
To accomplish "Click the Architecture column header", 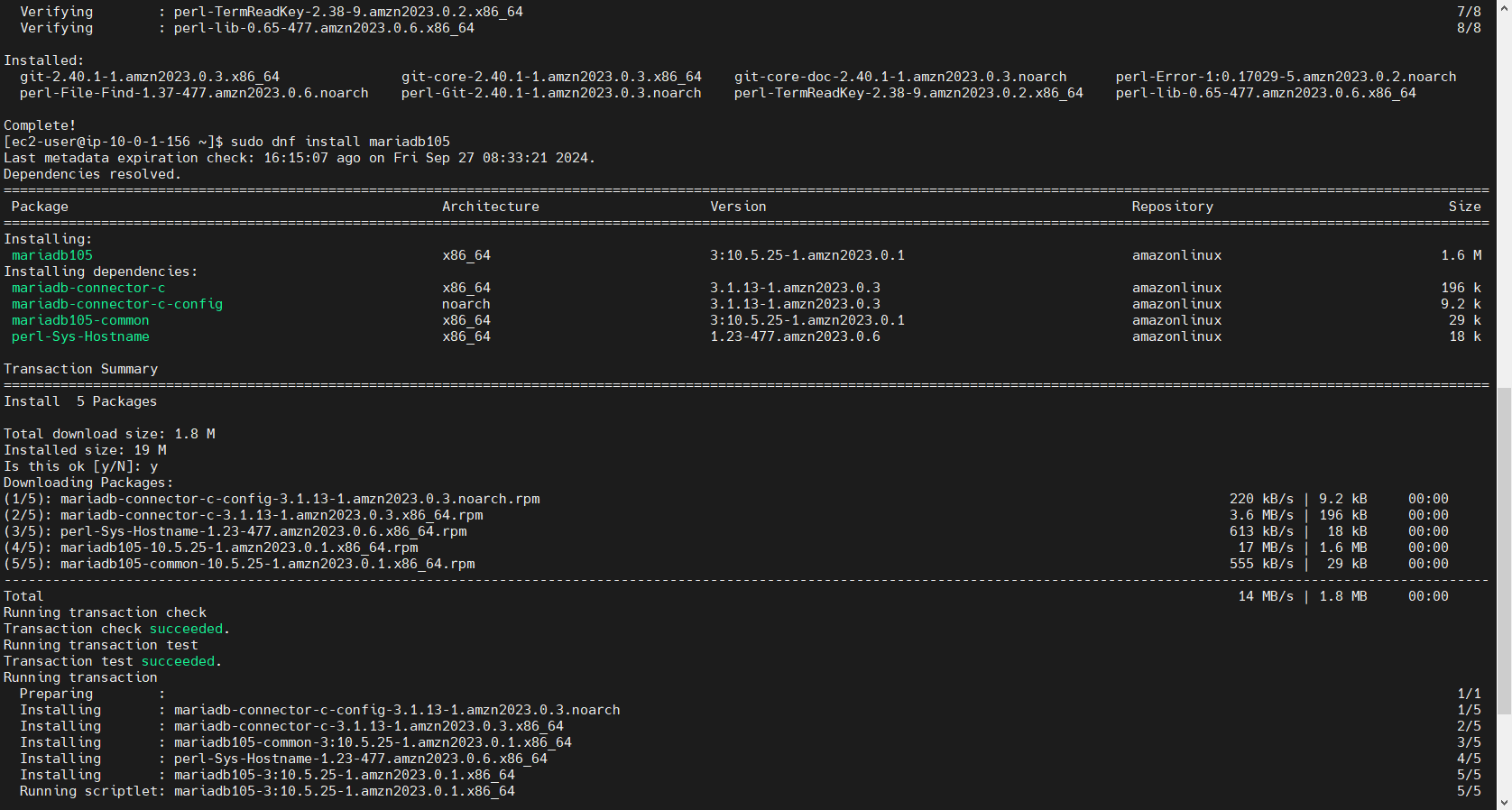I will click(490, 207).
